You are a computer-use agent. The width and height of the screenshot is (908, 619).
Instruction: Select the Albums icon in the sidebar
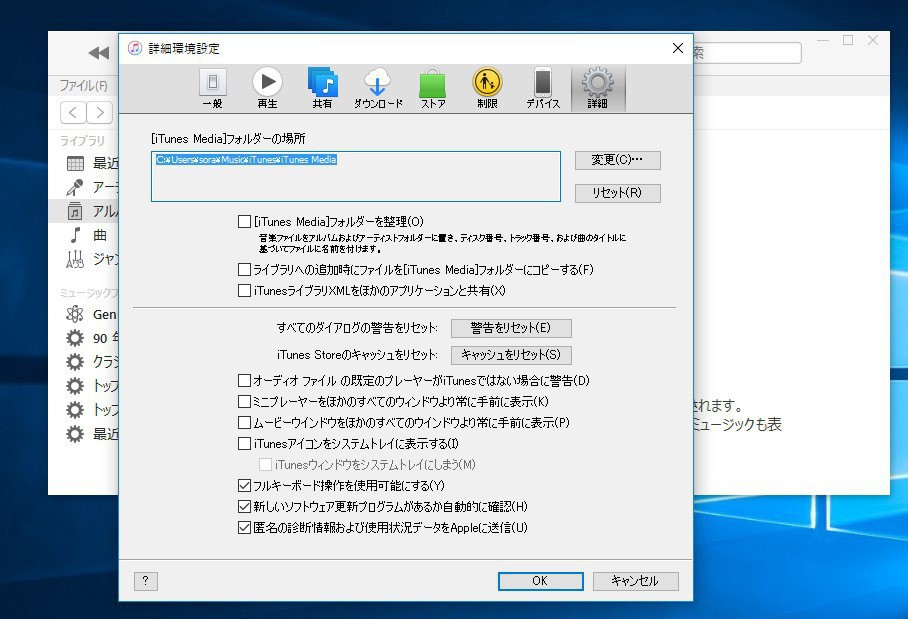(x=75, y=211)
